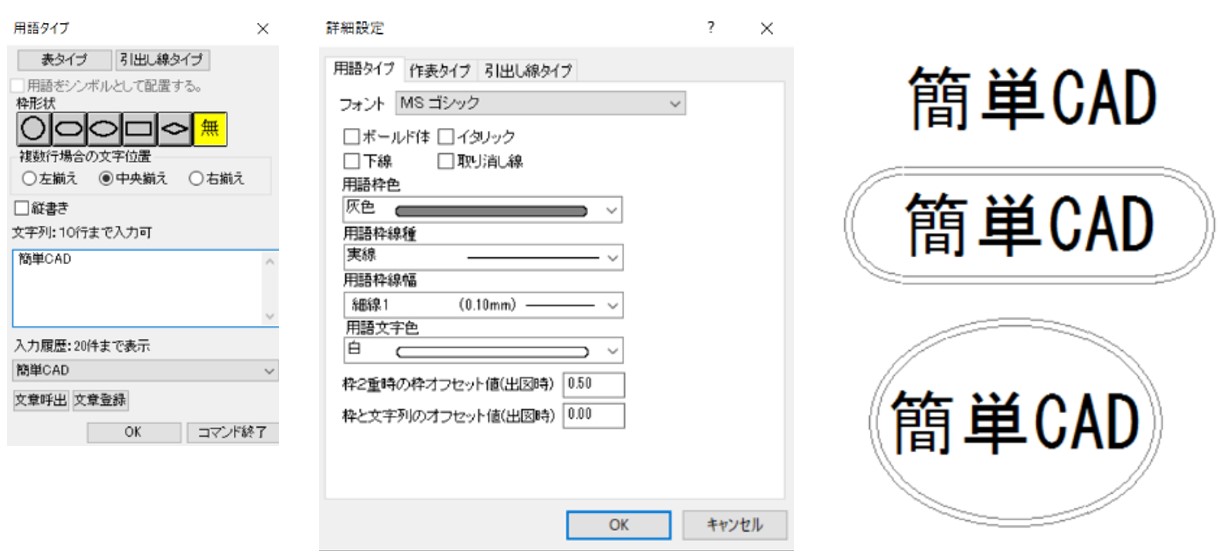The height and width of the screenshot is (557, 1220).
Task: Select the rounded capsule frame shape
Action: (x=68, y=127)
